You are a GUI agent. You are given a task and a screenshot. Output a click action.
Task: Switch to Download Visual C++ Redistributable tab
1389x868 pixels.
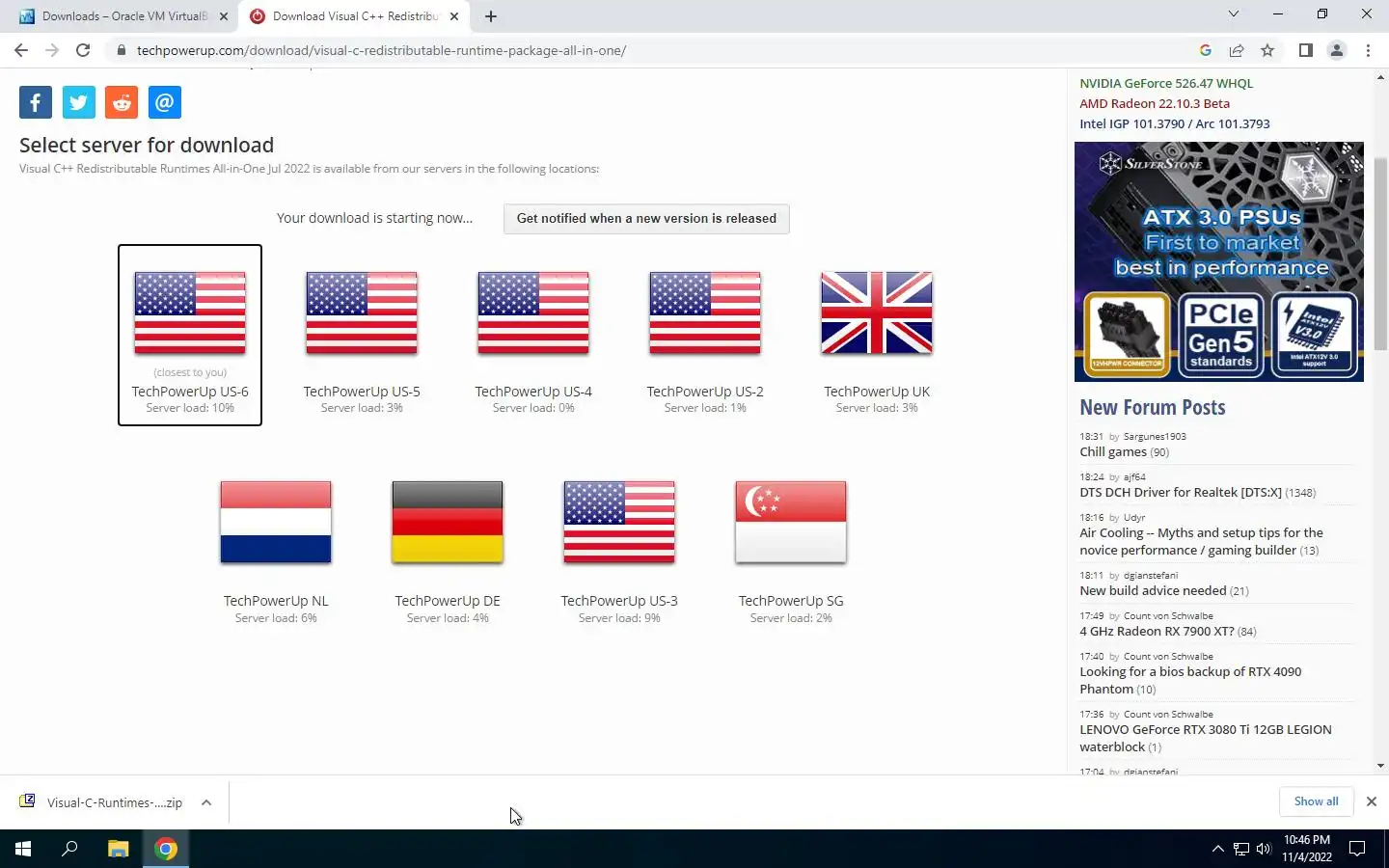[x=354, y=16]
